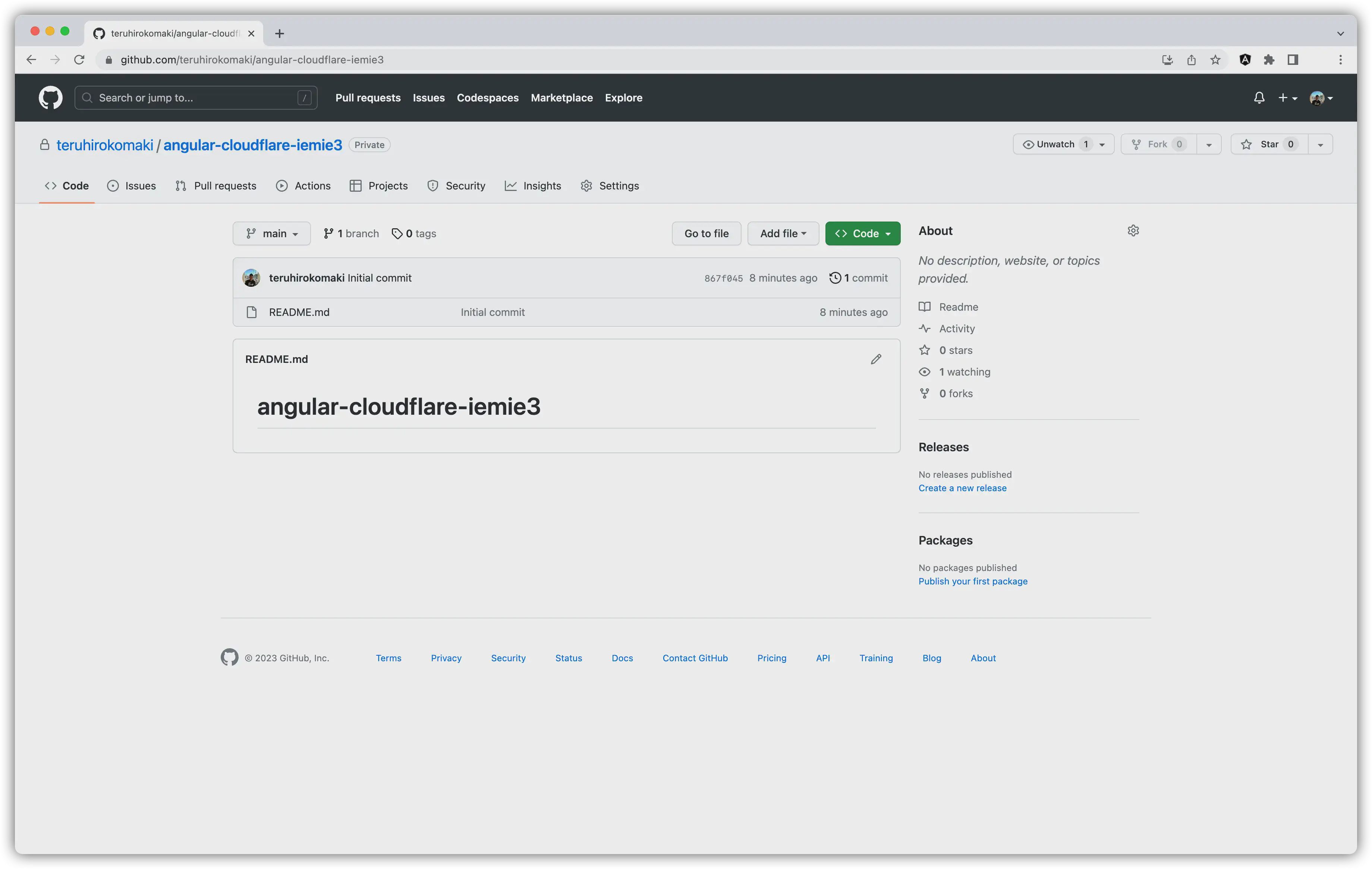Click the Search or jump to field

195,97
